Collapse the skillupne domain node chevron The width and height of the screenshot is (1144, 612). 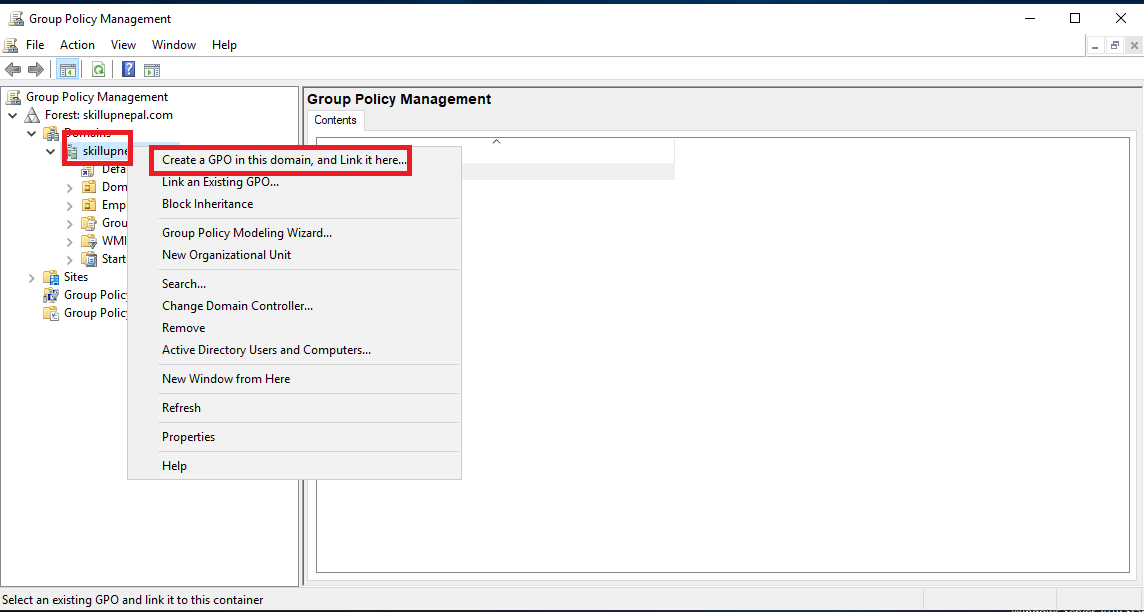pos(50,152)
